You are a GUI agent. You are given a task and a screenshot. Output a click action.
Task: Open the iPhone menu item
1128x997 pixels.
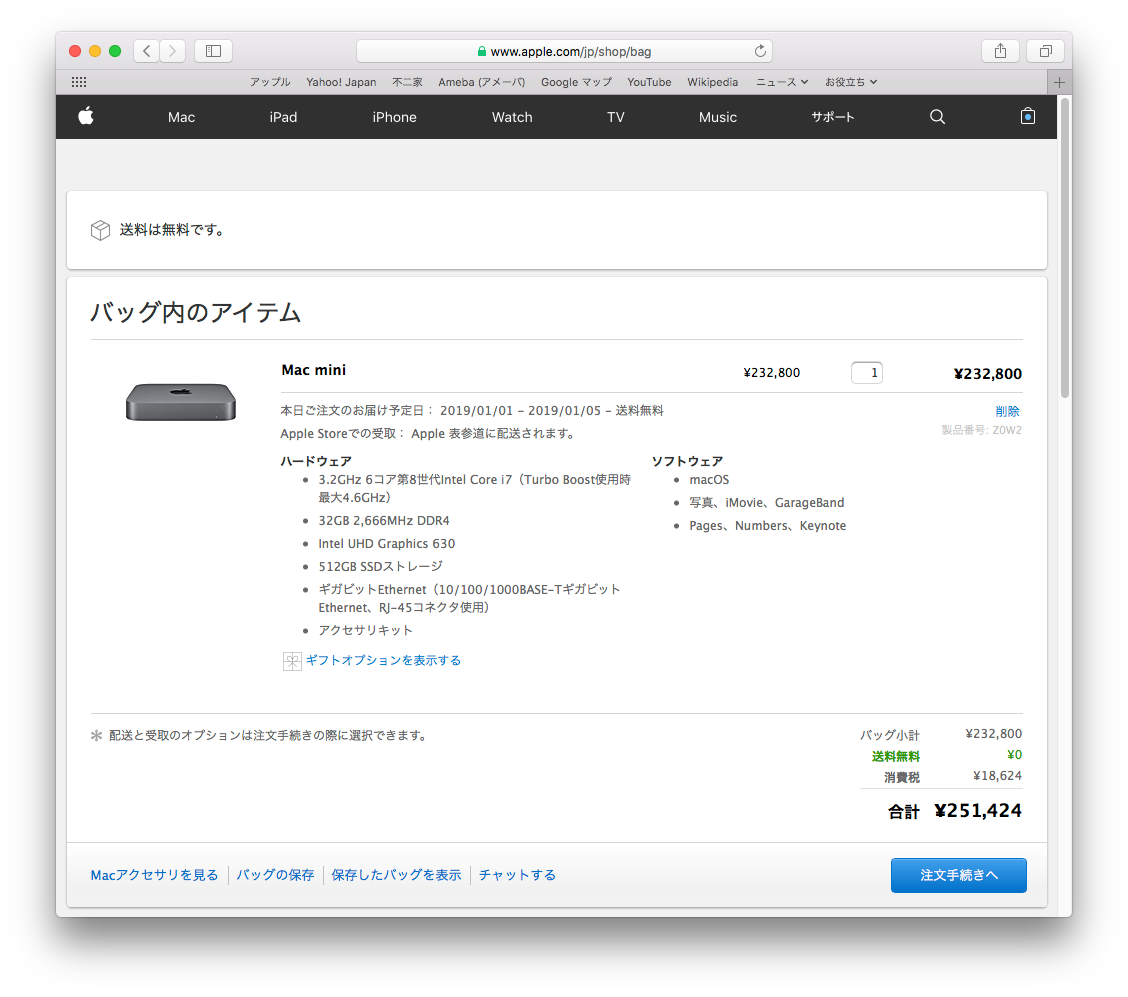coord(394,117)
